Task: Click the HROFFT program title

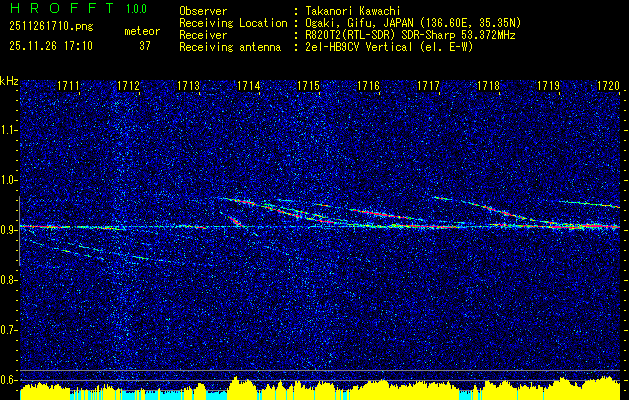Action: pos(62,8)
